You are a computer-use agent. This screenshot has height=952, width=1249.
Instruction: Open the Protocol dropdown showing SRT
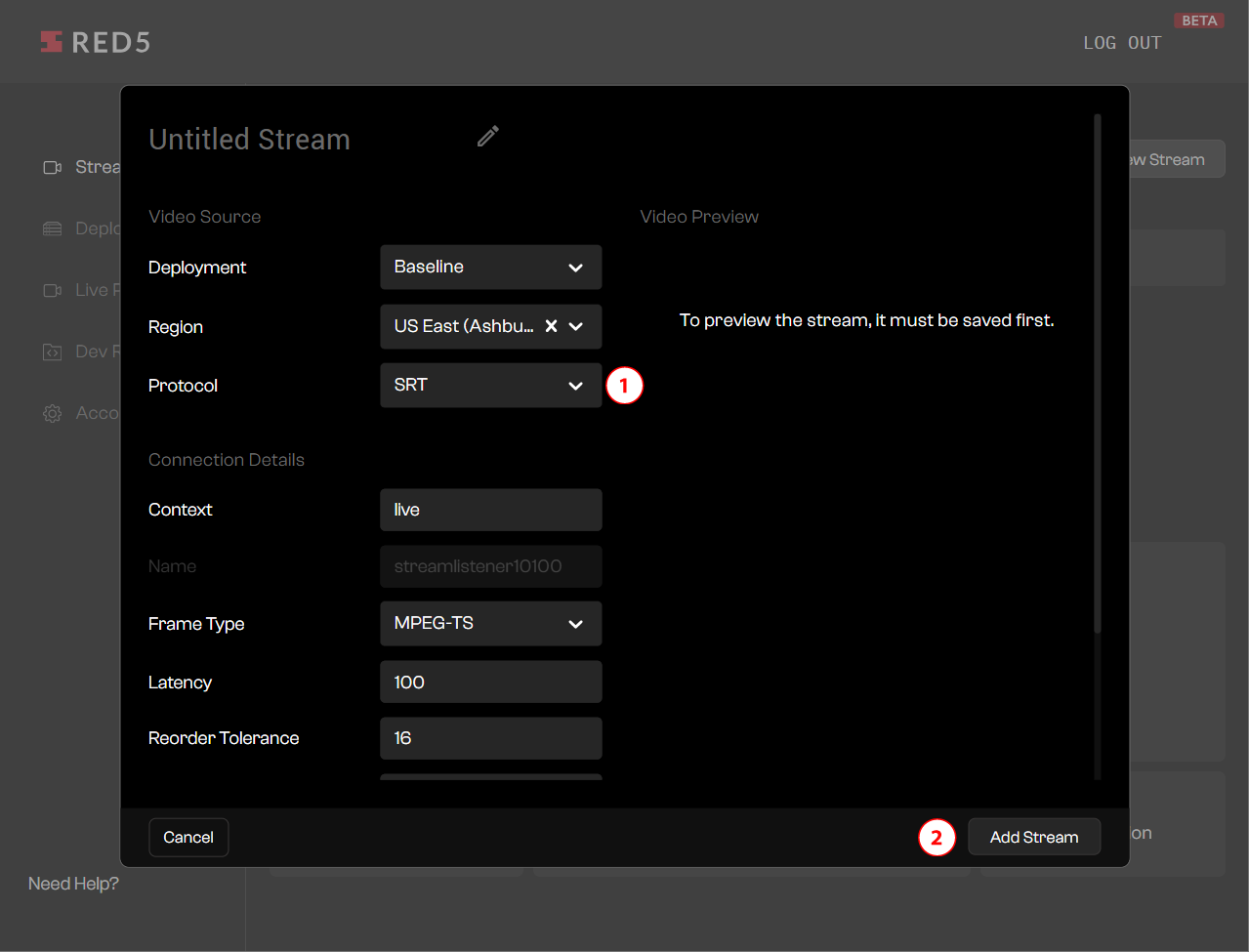pyautogui.click(x=491, y=386)
